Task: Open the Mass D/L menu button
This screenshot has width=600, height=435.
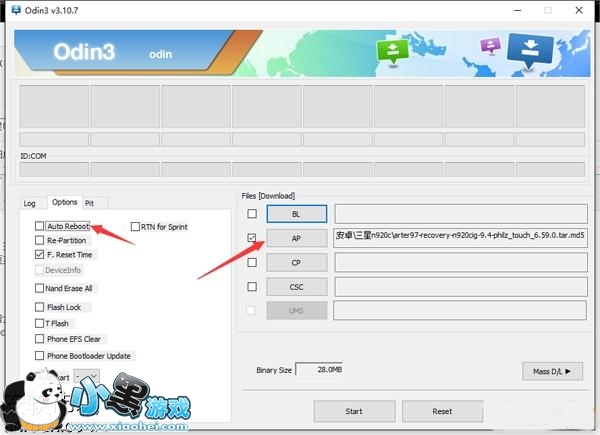Action: [x=552, y=371]
